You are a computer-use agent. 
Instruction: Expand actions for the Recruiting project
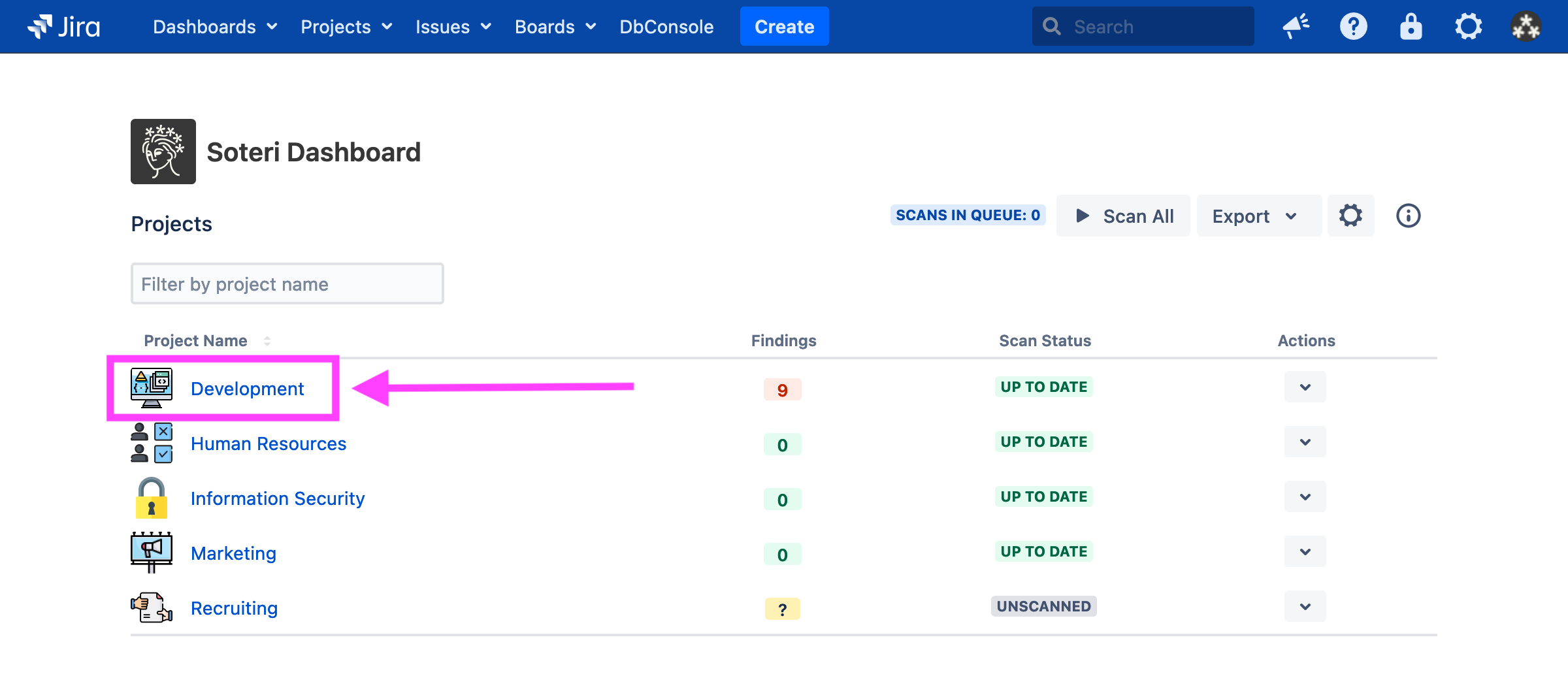[x=1305, y=607]
